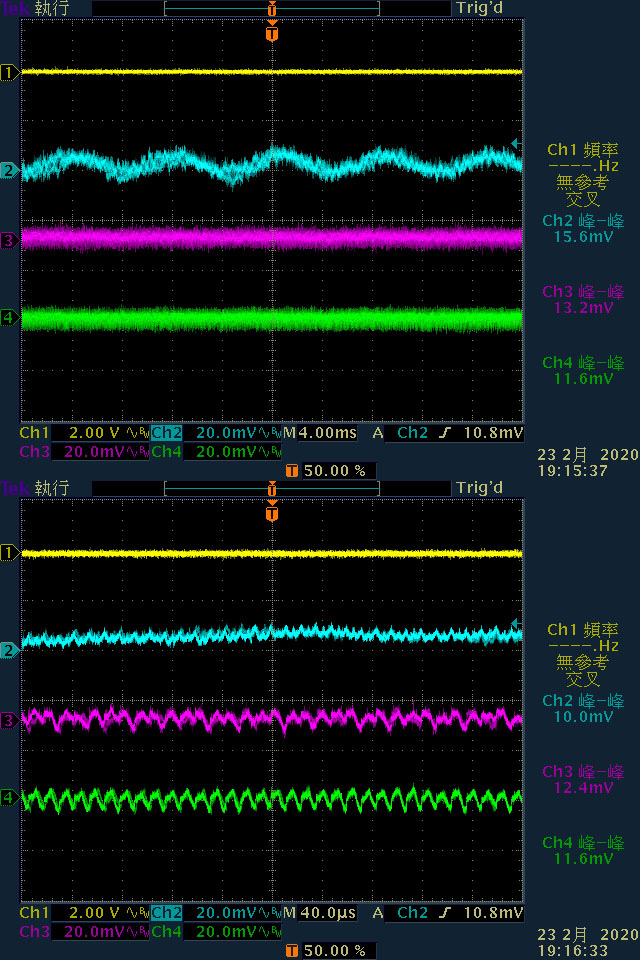Image resolution: width=640 pixels, height=960 pixels.
Task: Click channel 2 ground marker in 40.0µs capture
Action: pyautogui.click(x=9, y=650)
